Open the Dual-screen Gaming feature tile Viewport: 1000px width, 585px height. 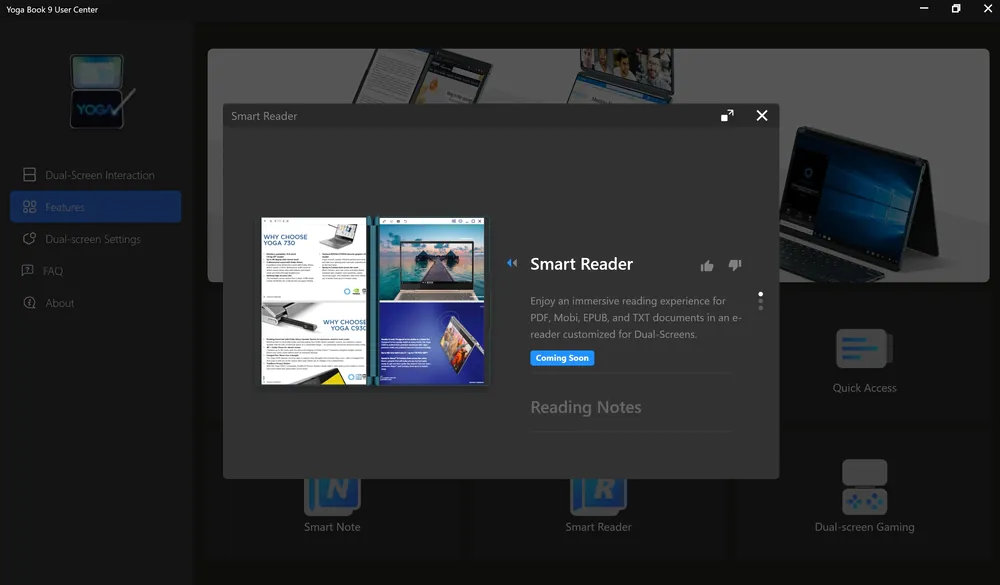(x=864, y=496)
